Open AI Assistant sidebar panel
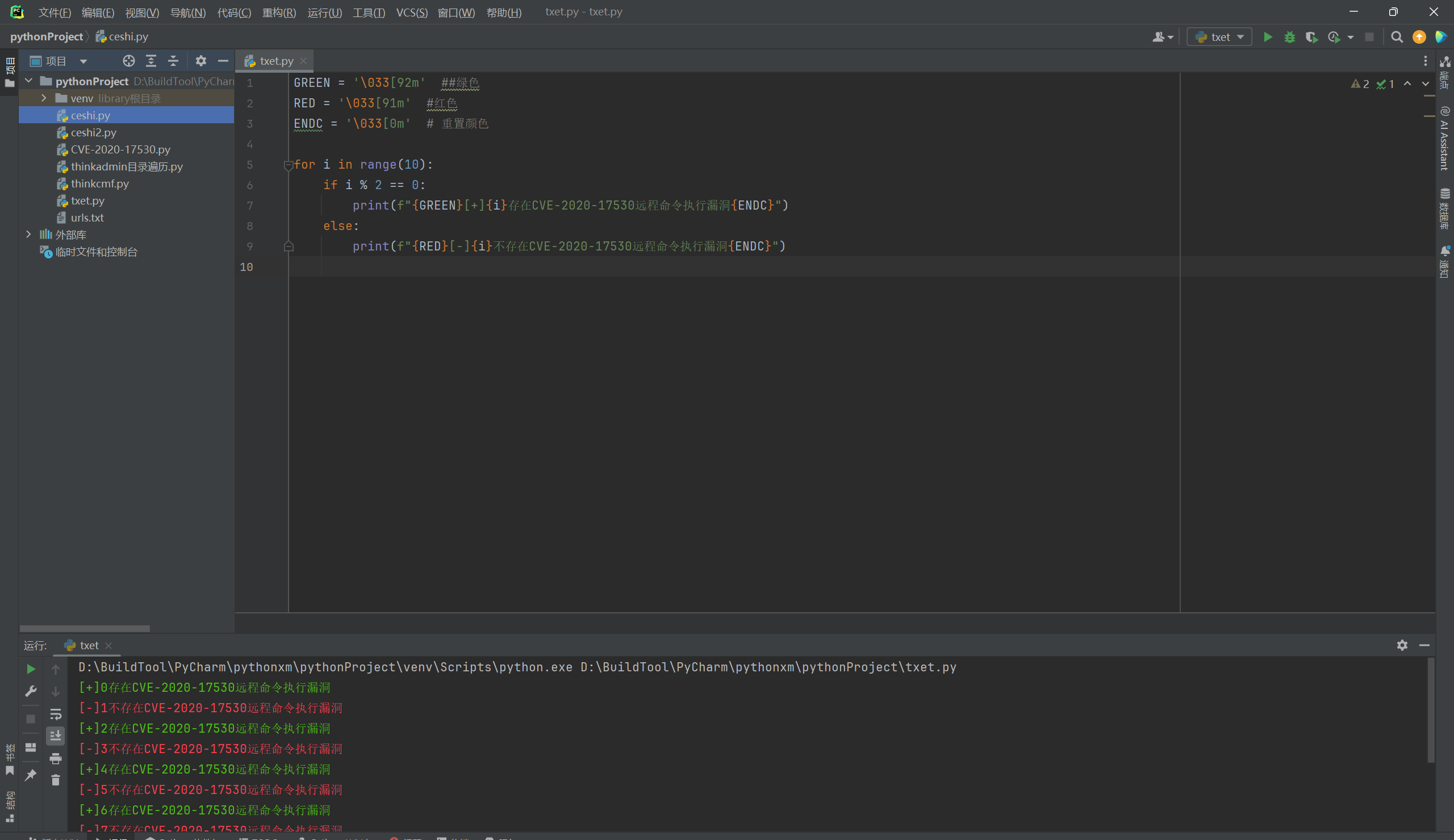Viewport: 1454px width, 840px height. [1445, 139]
